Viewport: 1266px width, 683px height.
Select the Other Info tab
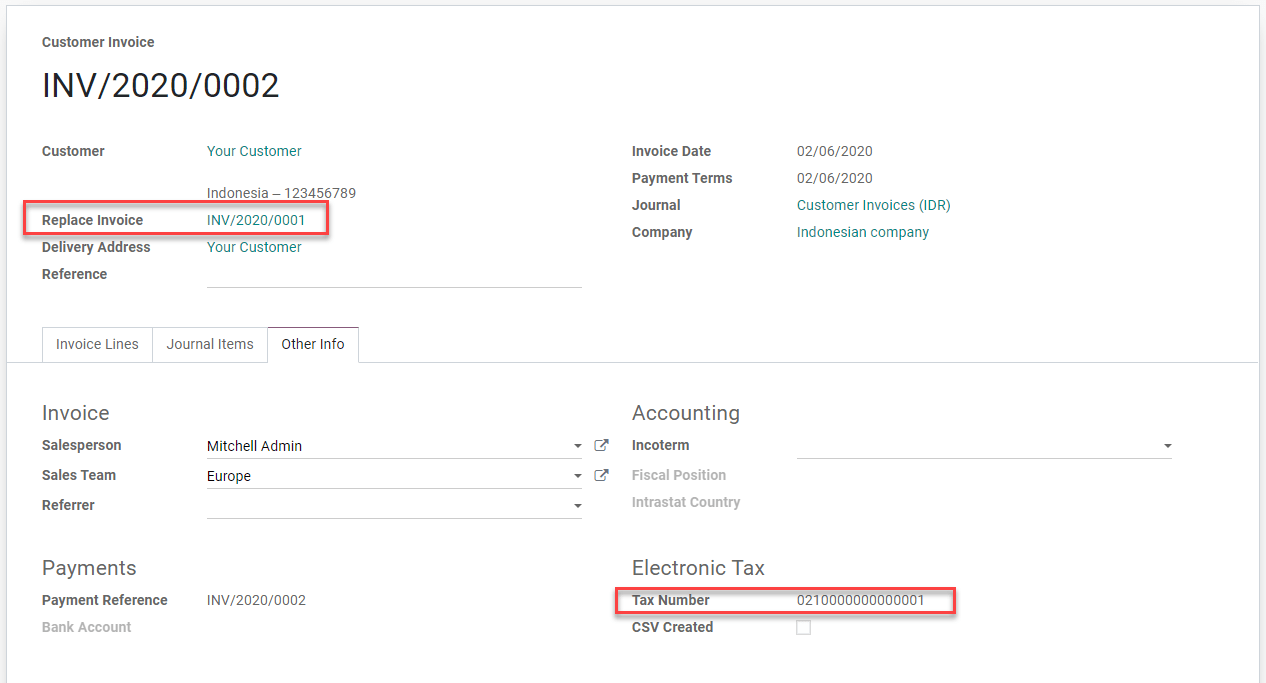pos(312,344)
